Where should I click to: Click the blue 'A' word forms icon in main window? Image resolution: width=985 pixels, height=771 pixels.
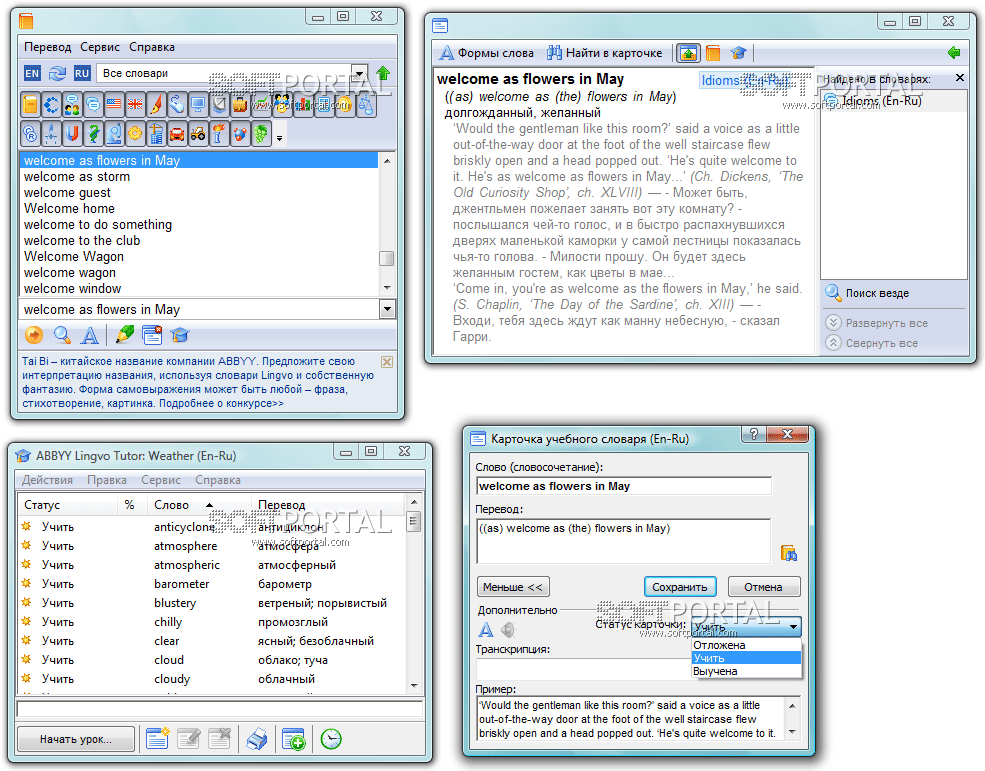click(90, 335)
